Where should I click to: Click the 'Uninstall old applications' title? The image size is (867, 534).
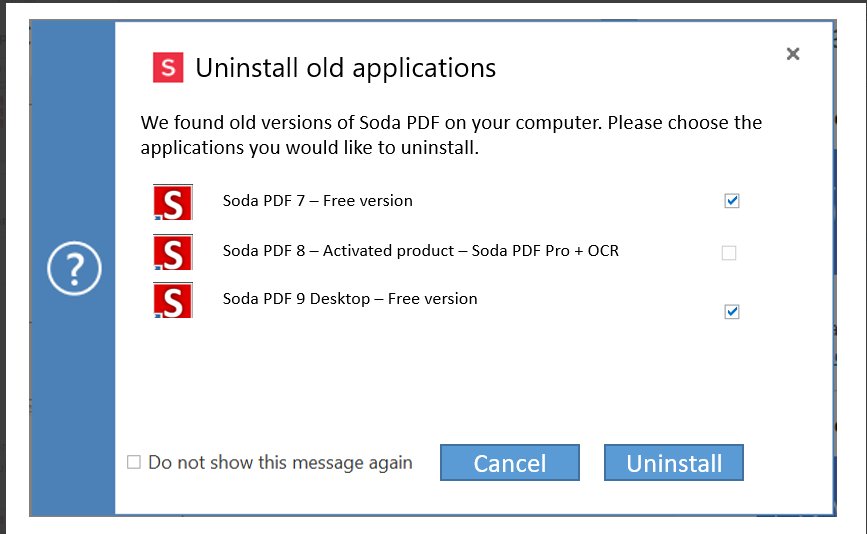346,68
